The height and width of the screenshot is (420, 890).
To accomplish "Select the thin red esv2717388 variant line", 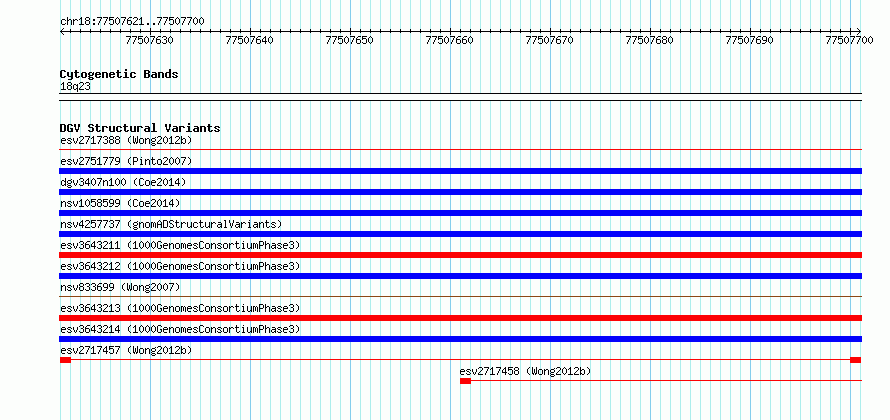I will [x=461, y=150].
